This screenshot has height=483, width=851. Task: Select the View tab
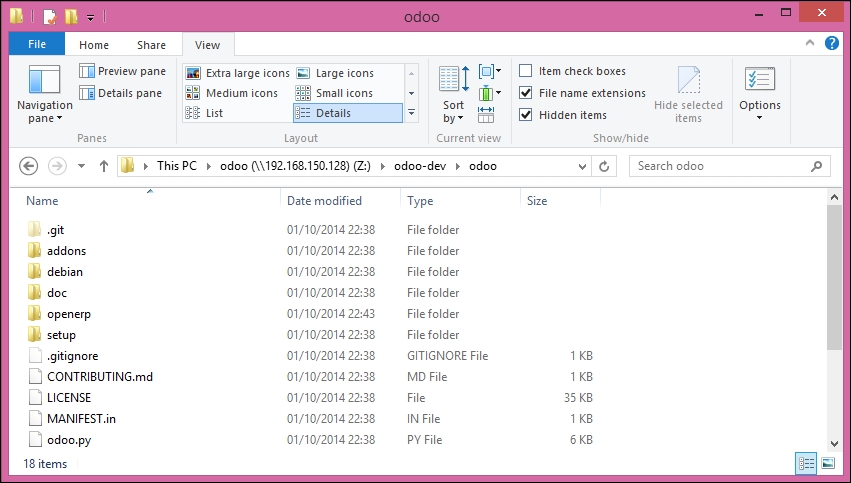point(207,45)
